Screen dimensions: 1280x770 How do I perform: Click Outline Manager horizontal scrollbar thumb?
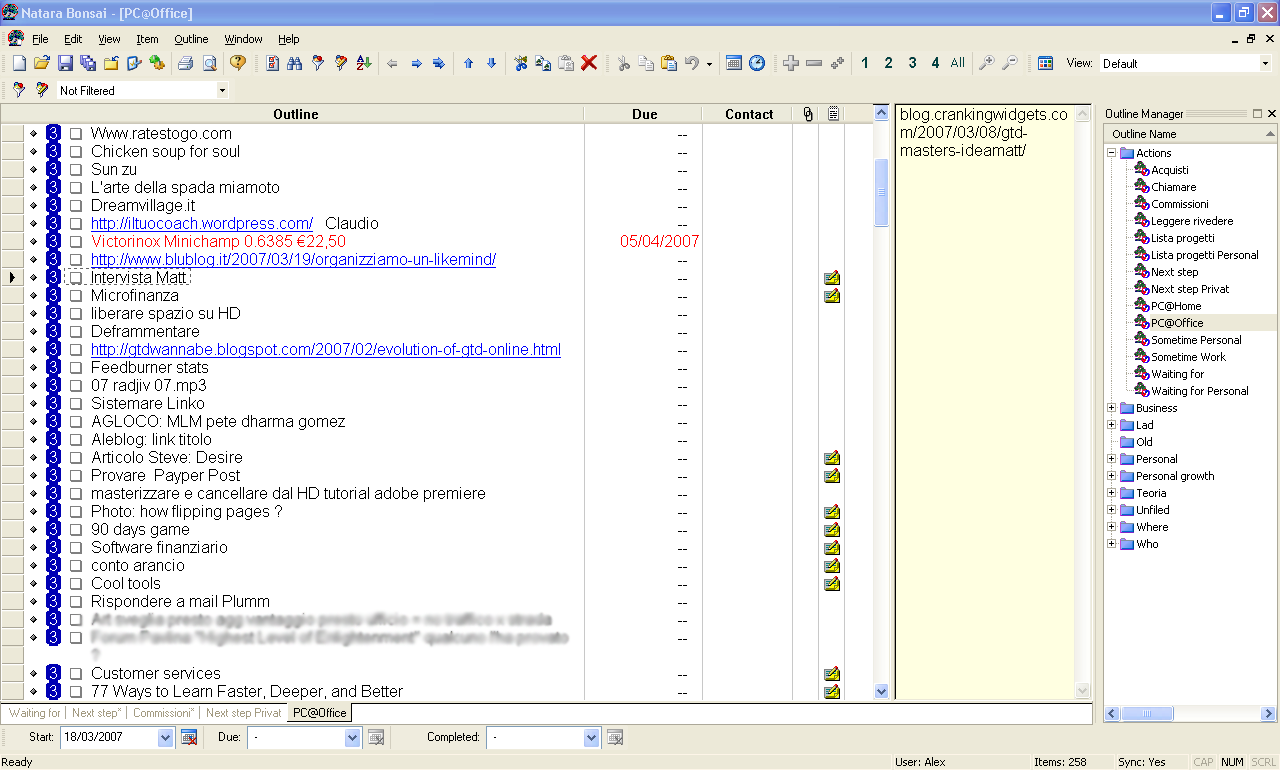[1147, 714]
